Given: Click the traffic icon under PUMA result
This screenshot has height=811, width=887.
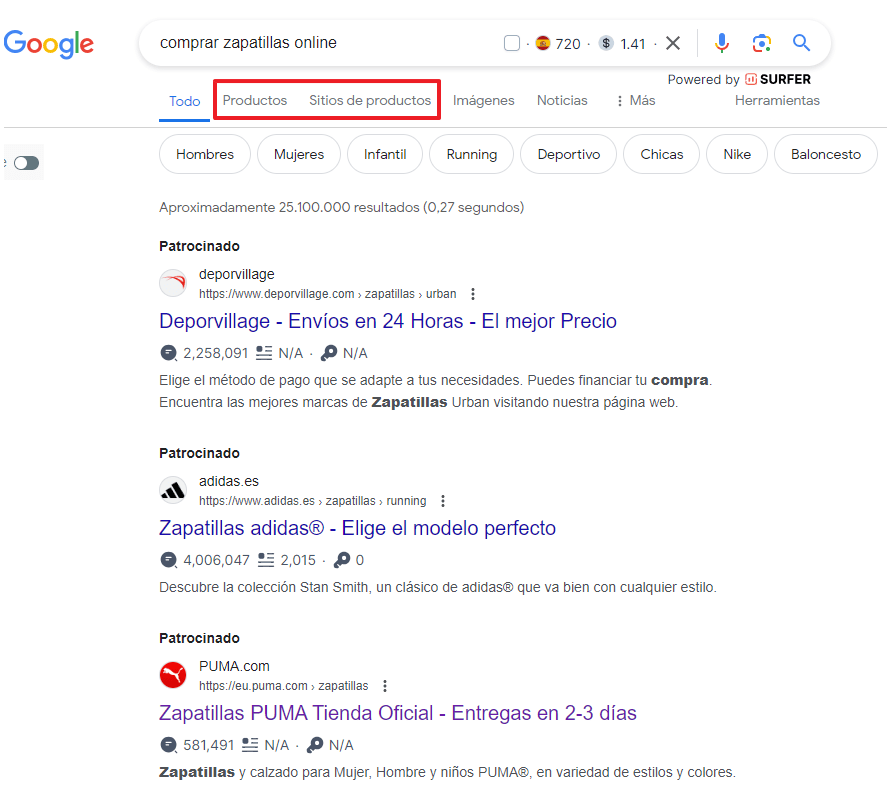Looking at the screenshot, I should [169, 745].
